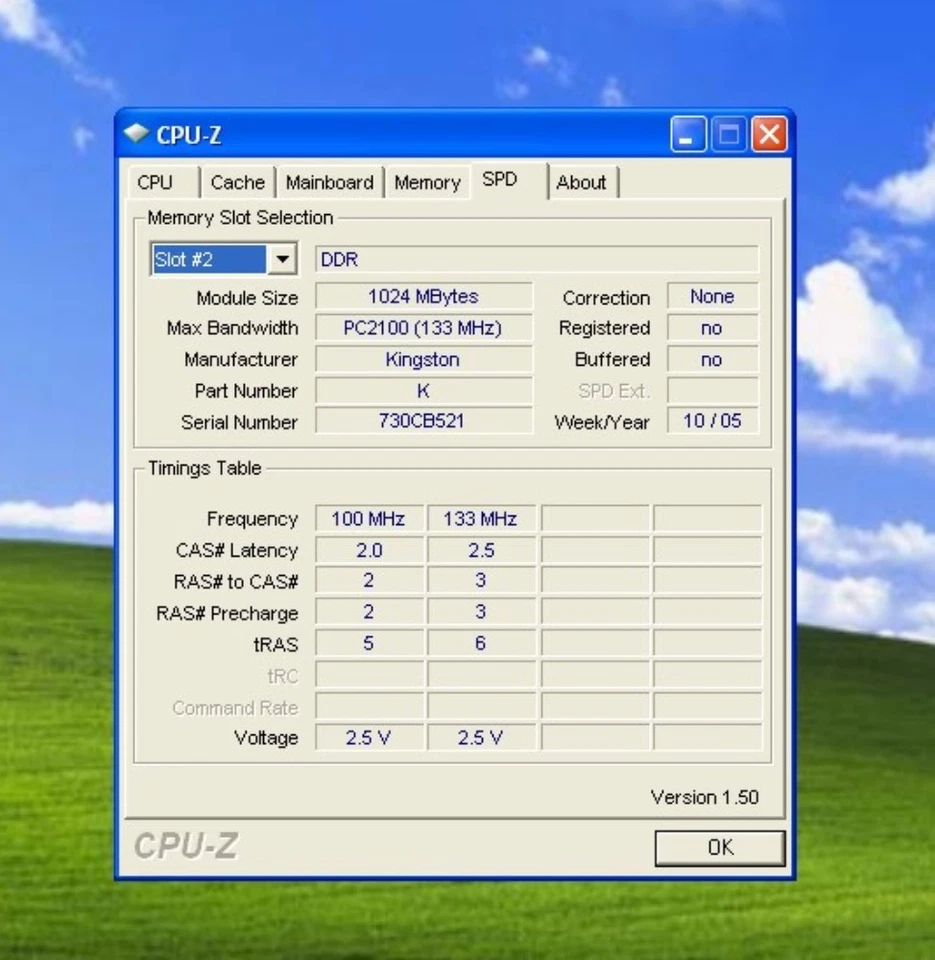
Task: Click the Correction None field
Action: pyautogui.click(x=712, y=296)
